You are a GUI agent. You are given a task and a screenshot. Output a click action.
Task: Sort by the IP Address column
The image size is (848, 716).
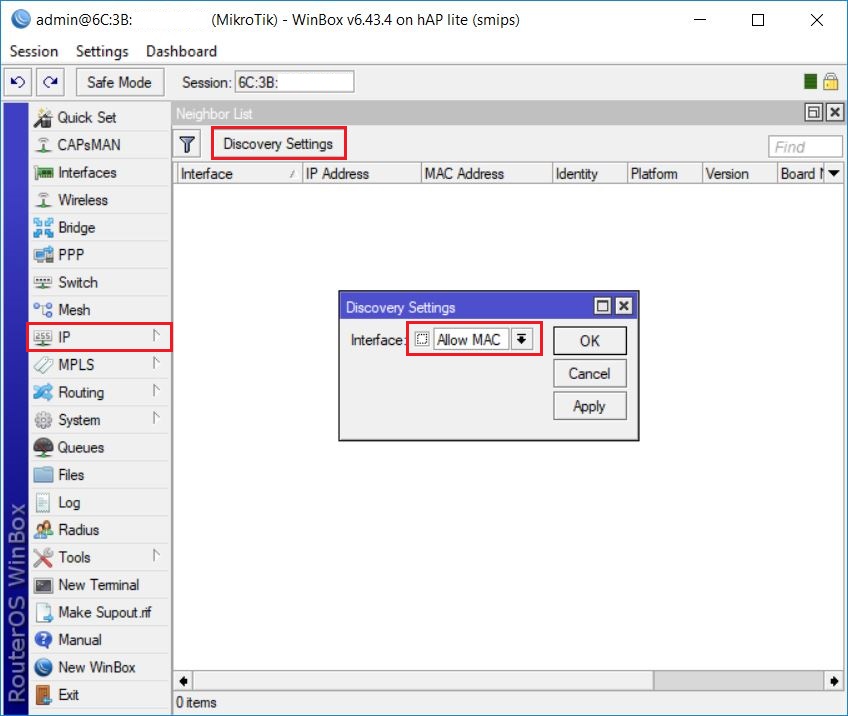tap(361, 174)
